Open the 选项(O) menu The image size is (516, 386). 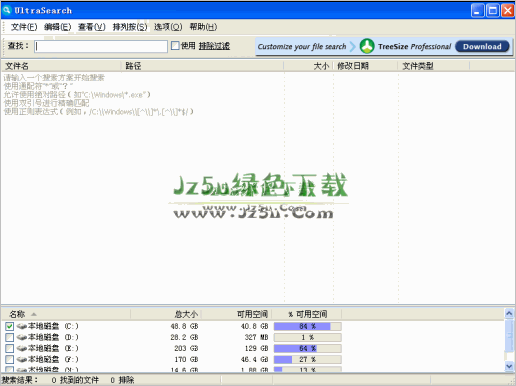(168, 27)
